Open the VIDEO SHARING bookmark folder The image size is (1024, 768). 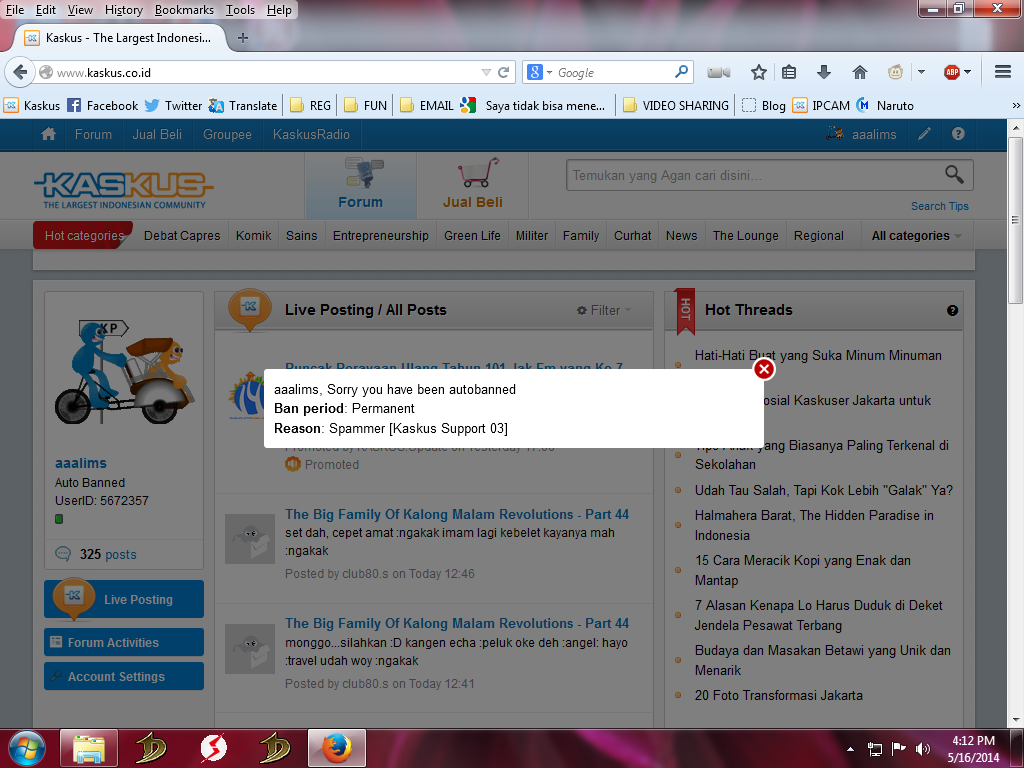pos(676,105)
